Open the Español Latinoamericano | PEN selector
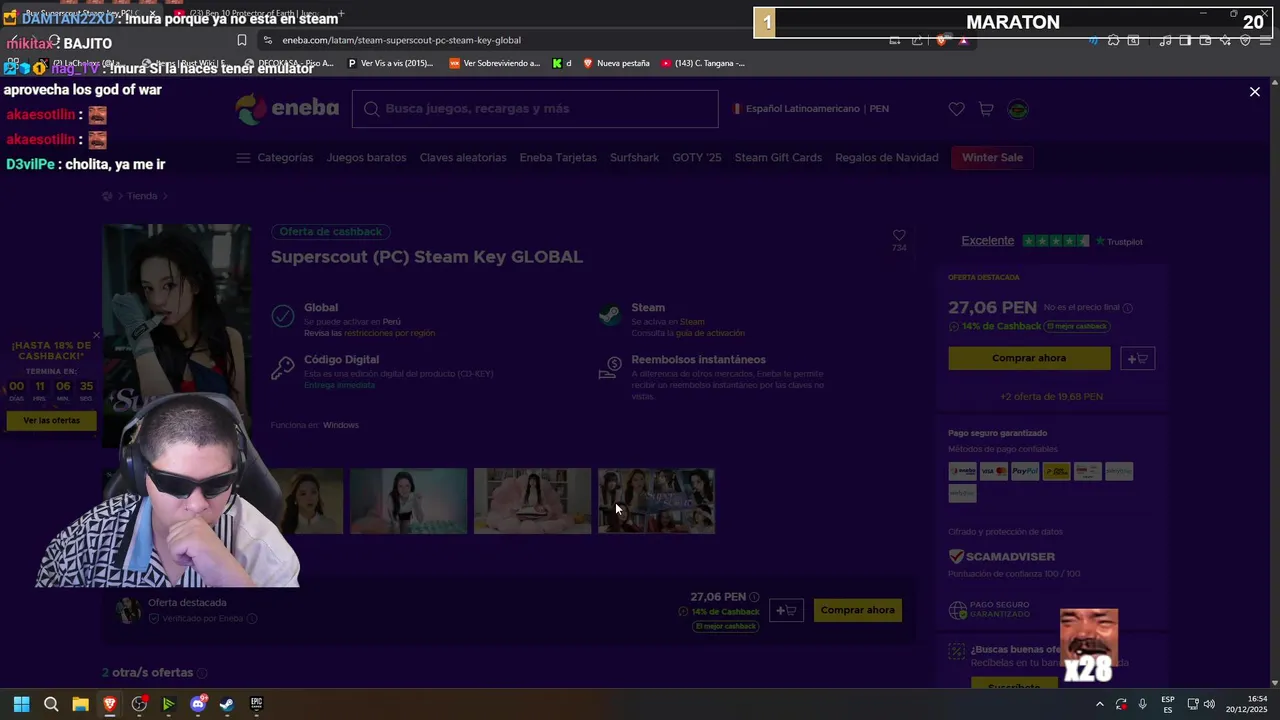The width and height of the screenshot is (1280, 720). coord(811,109)
